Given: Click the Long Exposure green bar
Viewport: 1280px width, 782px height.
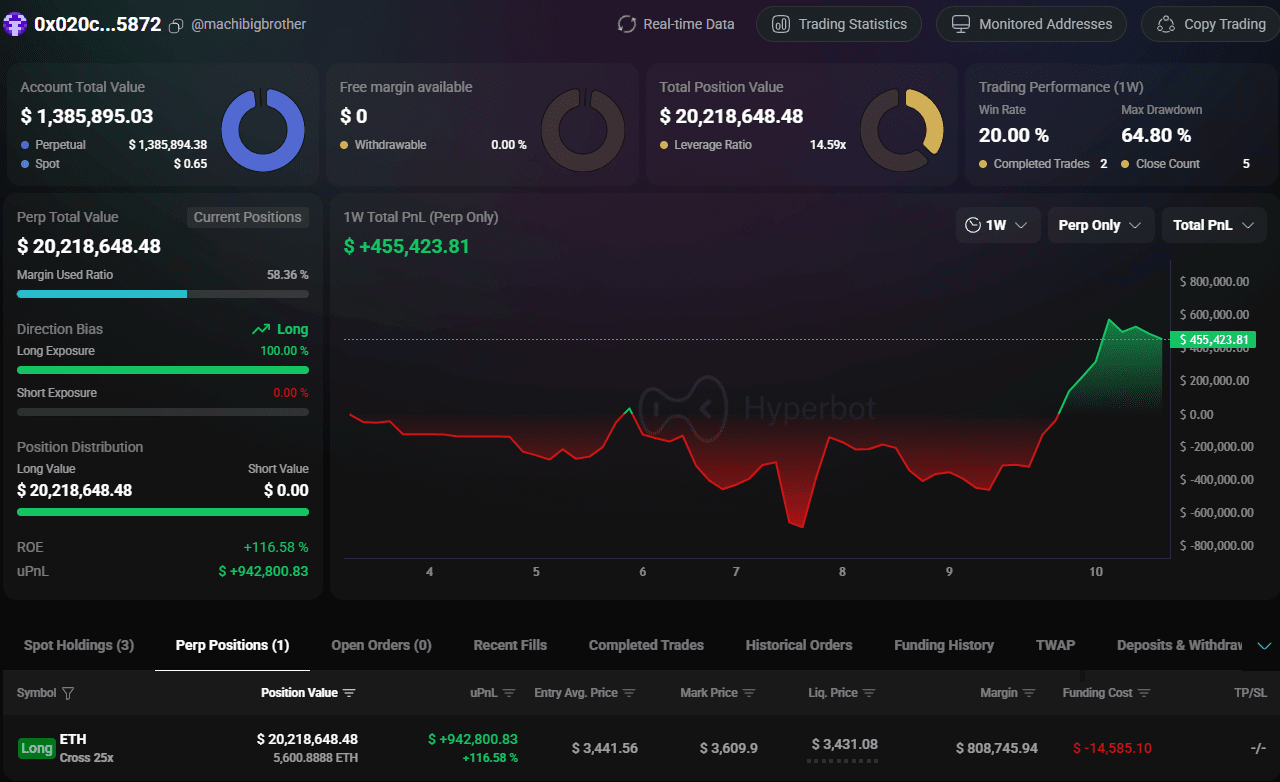Looking at the screenshot, I should coord(163,370).
